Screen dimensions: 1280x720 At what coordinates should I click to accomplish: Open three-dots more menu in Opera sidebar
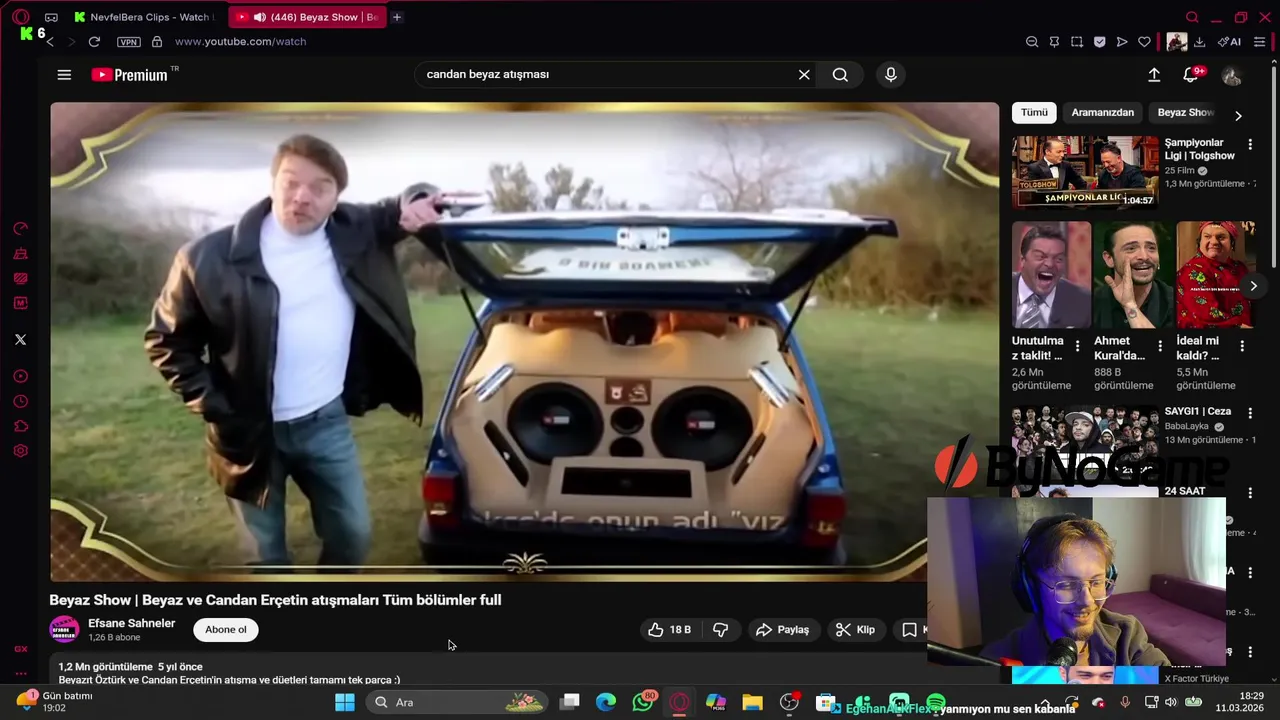coord(20,673)
